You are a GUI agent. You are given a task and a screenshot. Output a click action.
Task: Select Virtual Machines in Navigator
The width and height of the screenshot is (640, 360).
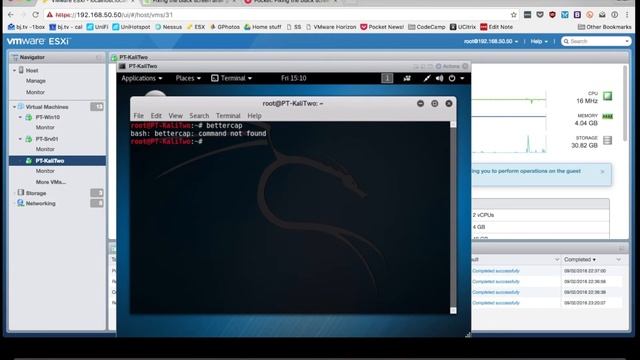[x=47, y=107]
